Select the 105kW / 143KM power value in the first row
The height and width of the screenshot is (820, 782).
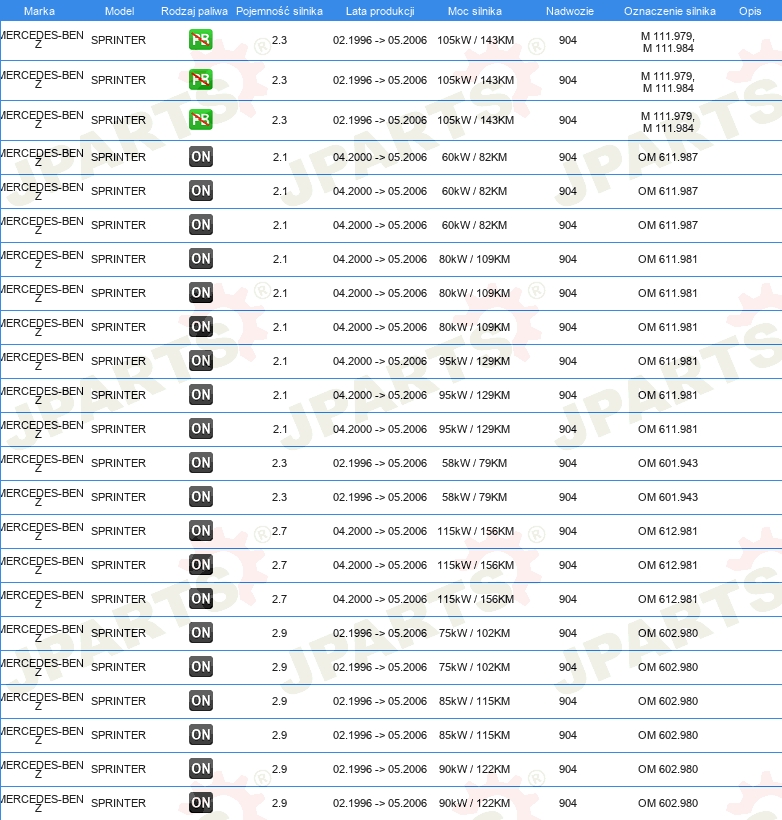pos(475,40)
